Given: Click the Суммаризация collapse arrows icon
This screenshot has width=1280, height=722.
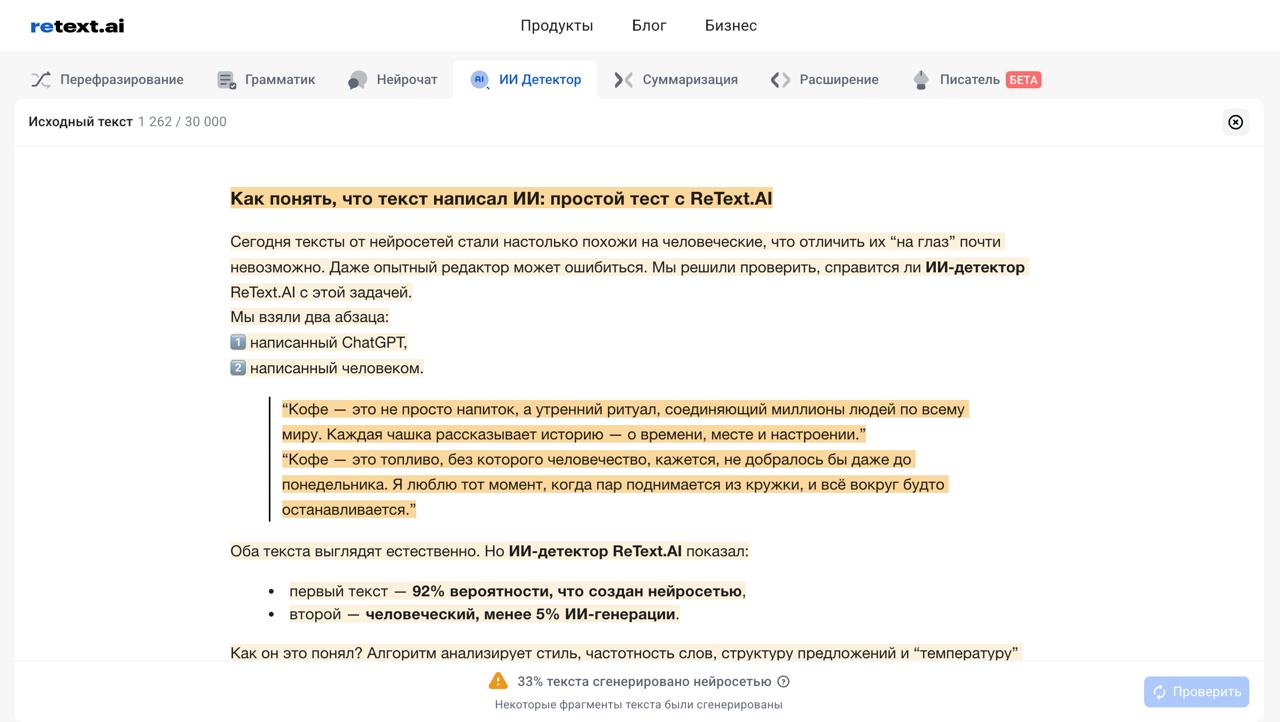Looking at the screenshot, I should click(623, 80).
